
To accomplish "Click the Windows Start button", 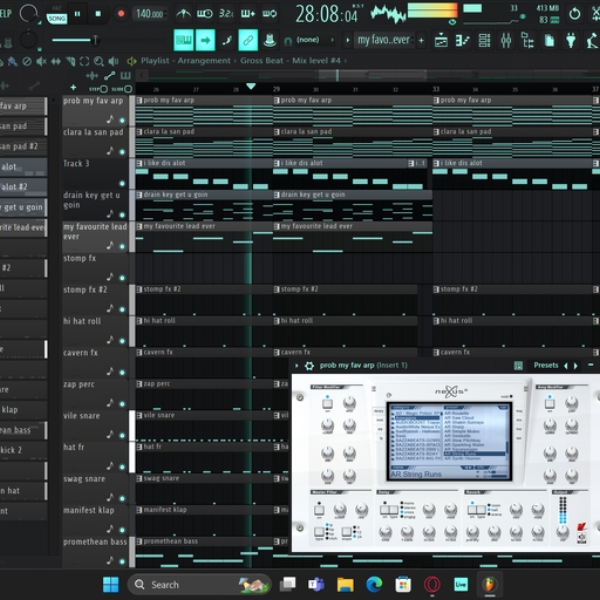I will tap(111, 584).
